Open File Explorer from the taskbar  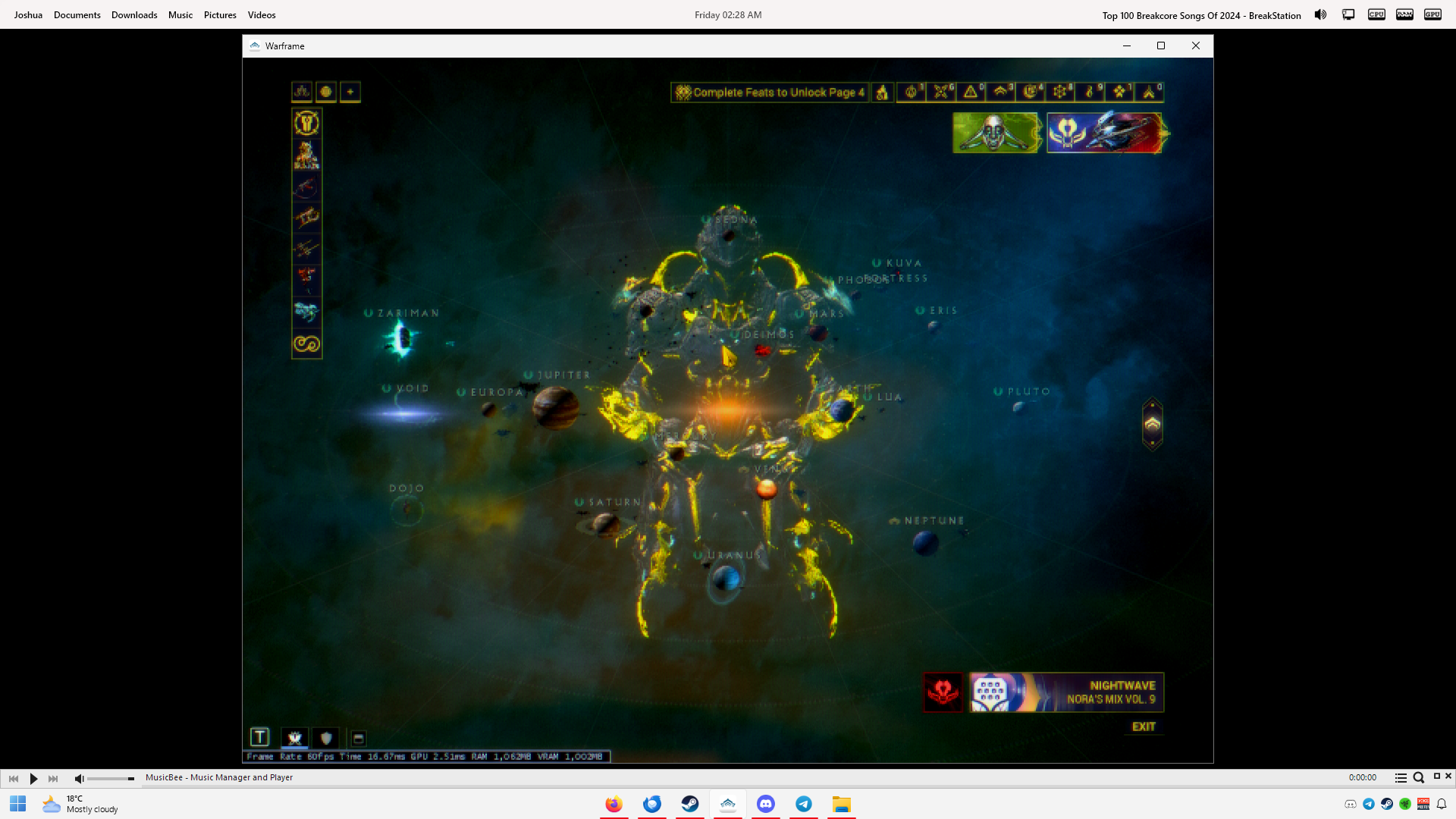coord(842,804)
